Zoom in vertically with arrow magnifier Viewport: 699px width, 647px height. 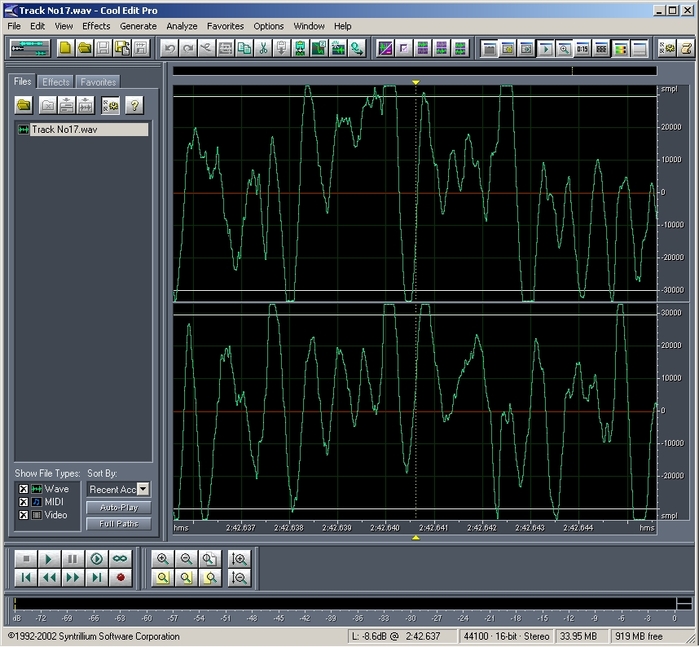tap(239, 559)
